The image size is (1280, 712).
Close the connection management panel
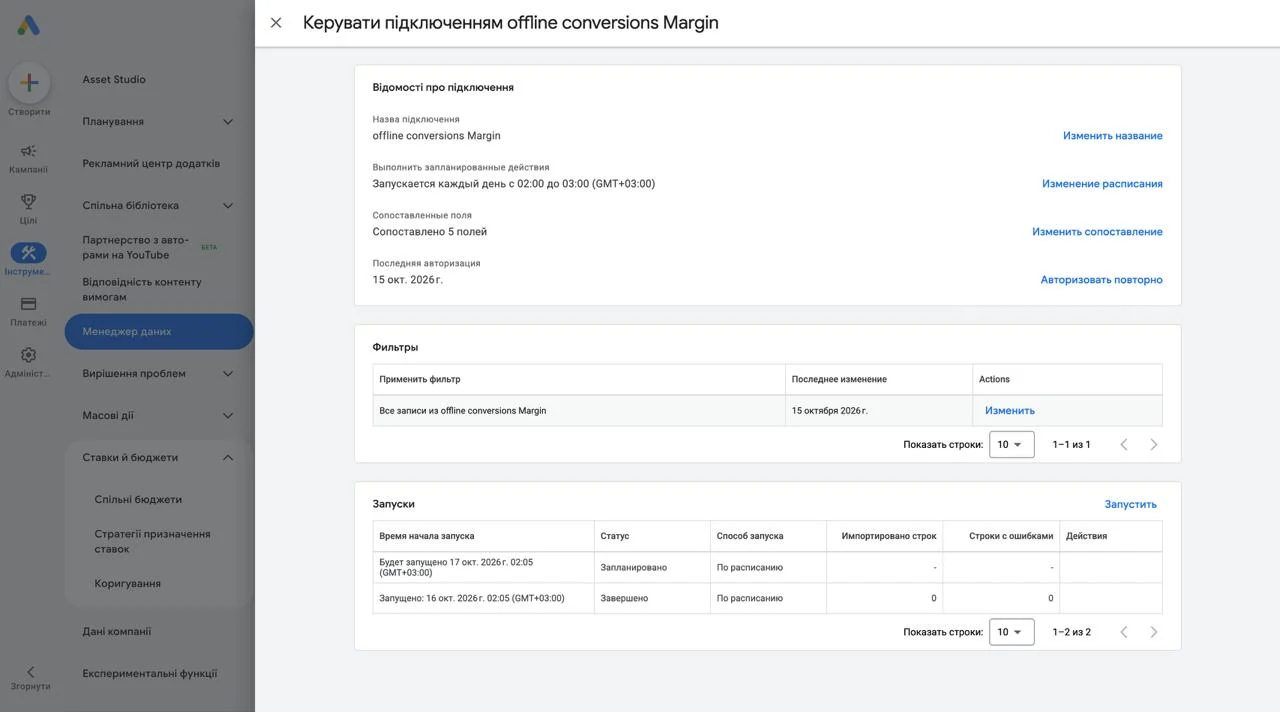coord(276,22)
